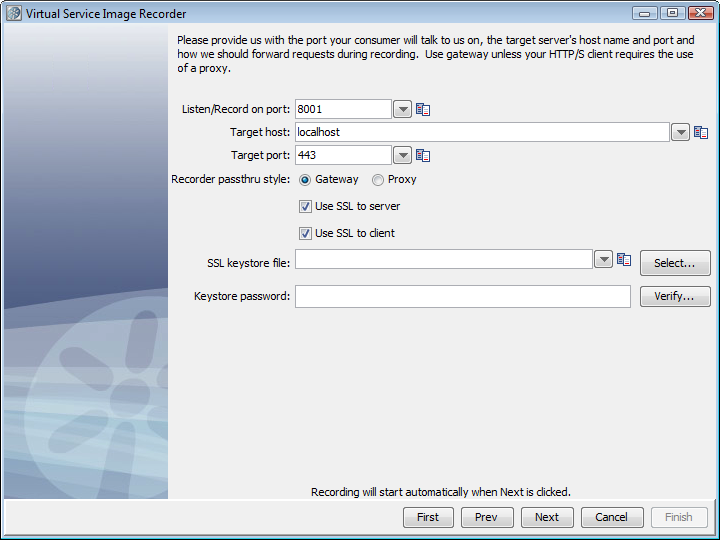The width and height of the screenshot is (720, 540).
Task: Select the Gateway passthru style
Action: [x=305, y=180]
